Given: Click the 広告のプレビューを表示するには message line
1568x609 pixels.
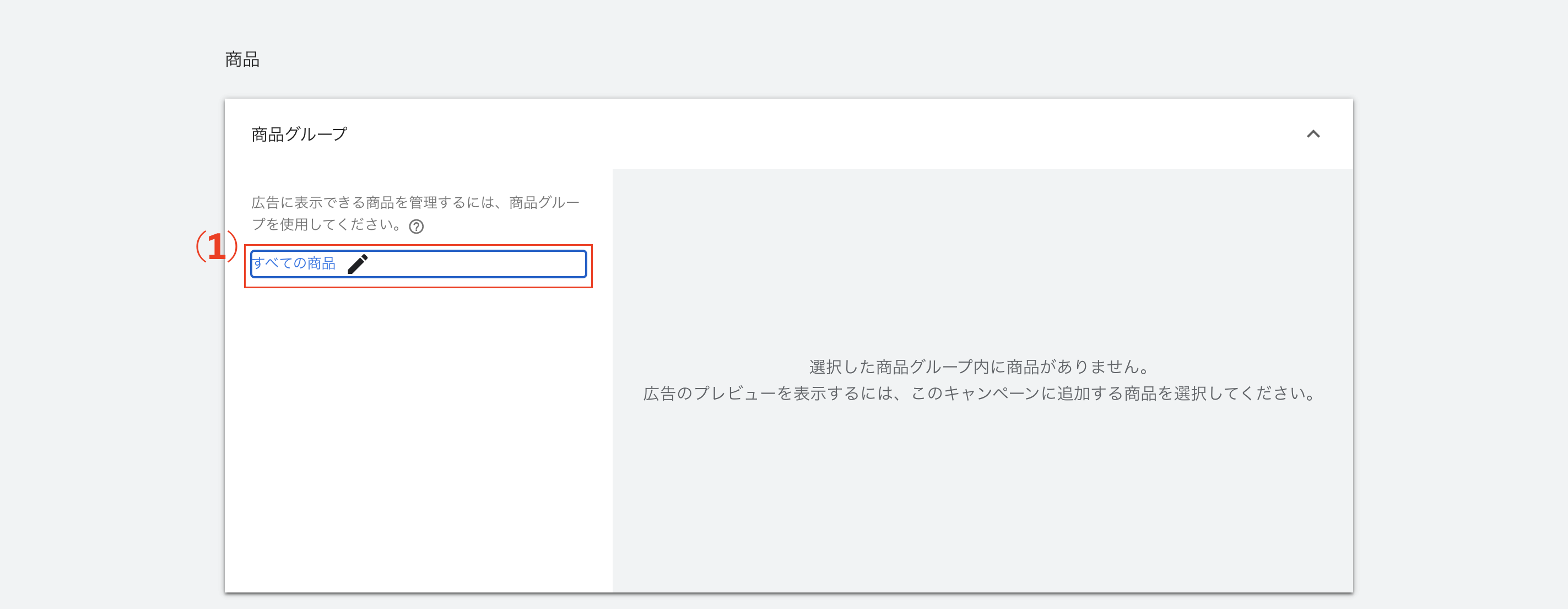Looking at the screenshot, I should pyautogui.click(x=980, y=394).
